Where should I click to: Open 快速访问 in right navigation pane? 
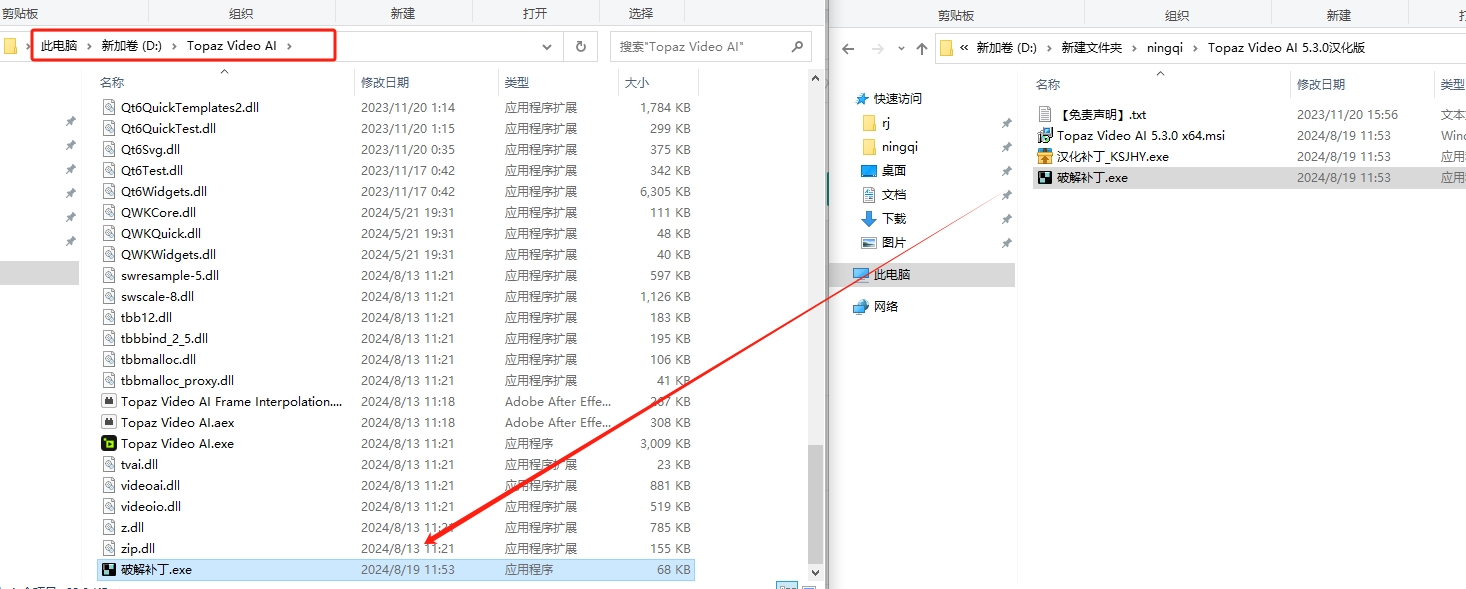coord(897,98)
